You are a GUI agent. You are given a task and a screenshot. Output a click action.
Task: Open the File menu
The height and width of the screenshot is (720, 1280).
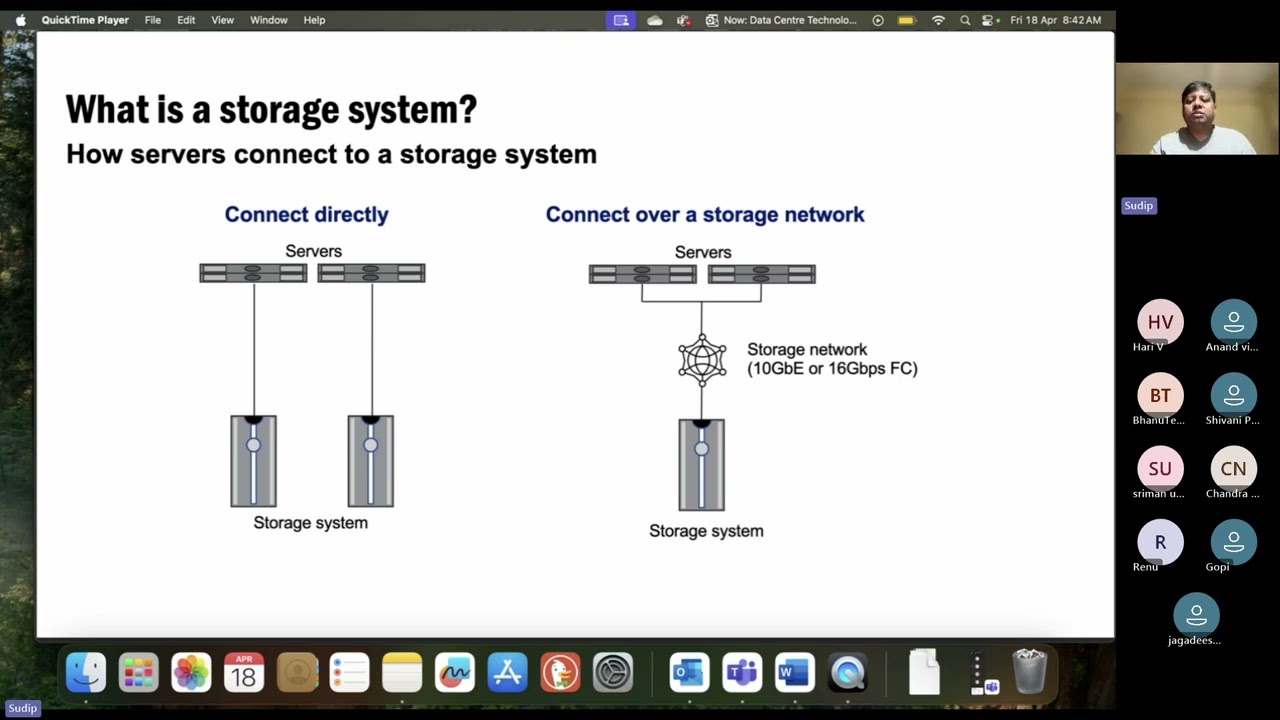pyautogui.click(x=153, y=20)
